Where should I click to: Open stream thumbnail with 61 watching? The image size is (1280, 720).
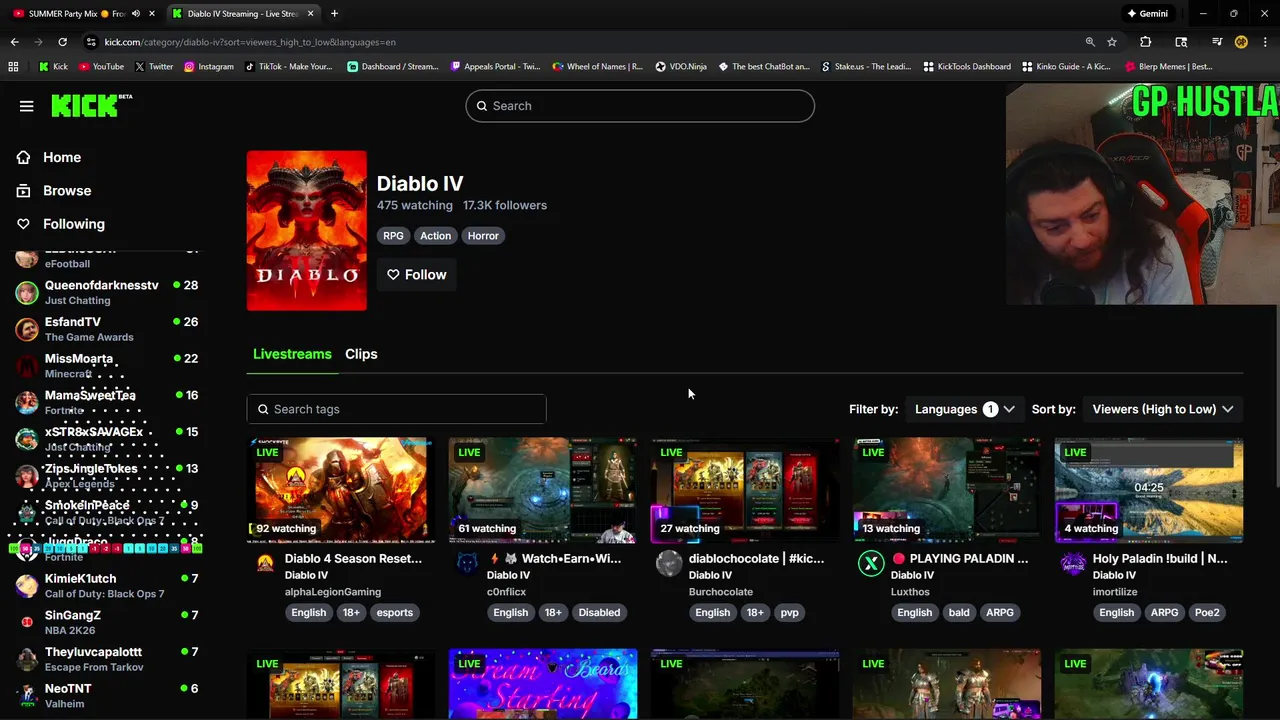click(x=543, y=490)
